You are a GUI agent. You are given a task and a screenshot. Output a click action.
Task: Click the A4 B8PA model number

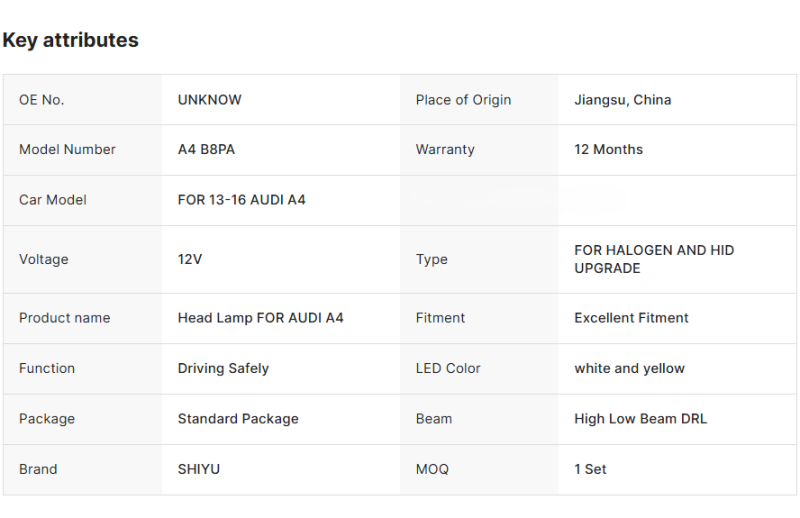point(206,150)
